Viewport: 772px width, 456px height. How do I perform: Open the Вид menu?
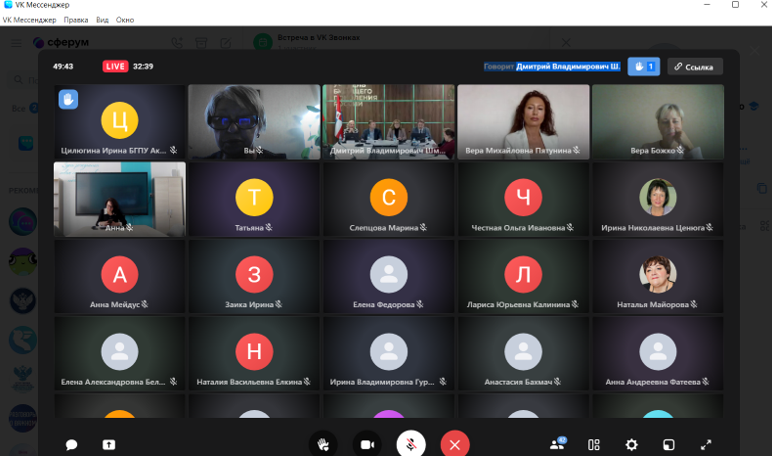coord(102,20)
